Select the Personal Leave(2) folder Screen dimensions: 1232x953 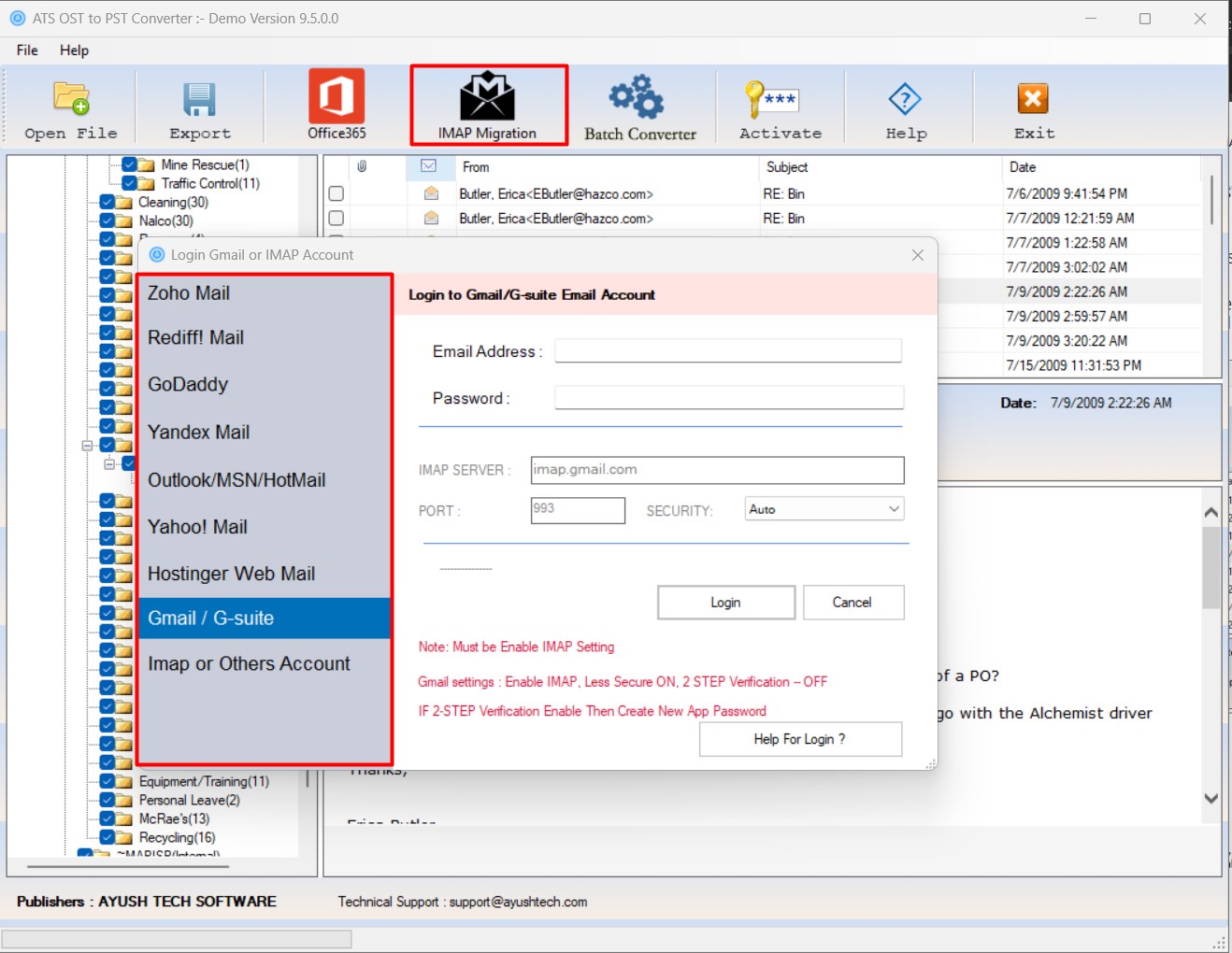click(x=190, y=800)
